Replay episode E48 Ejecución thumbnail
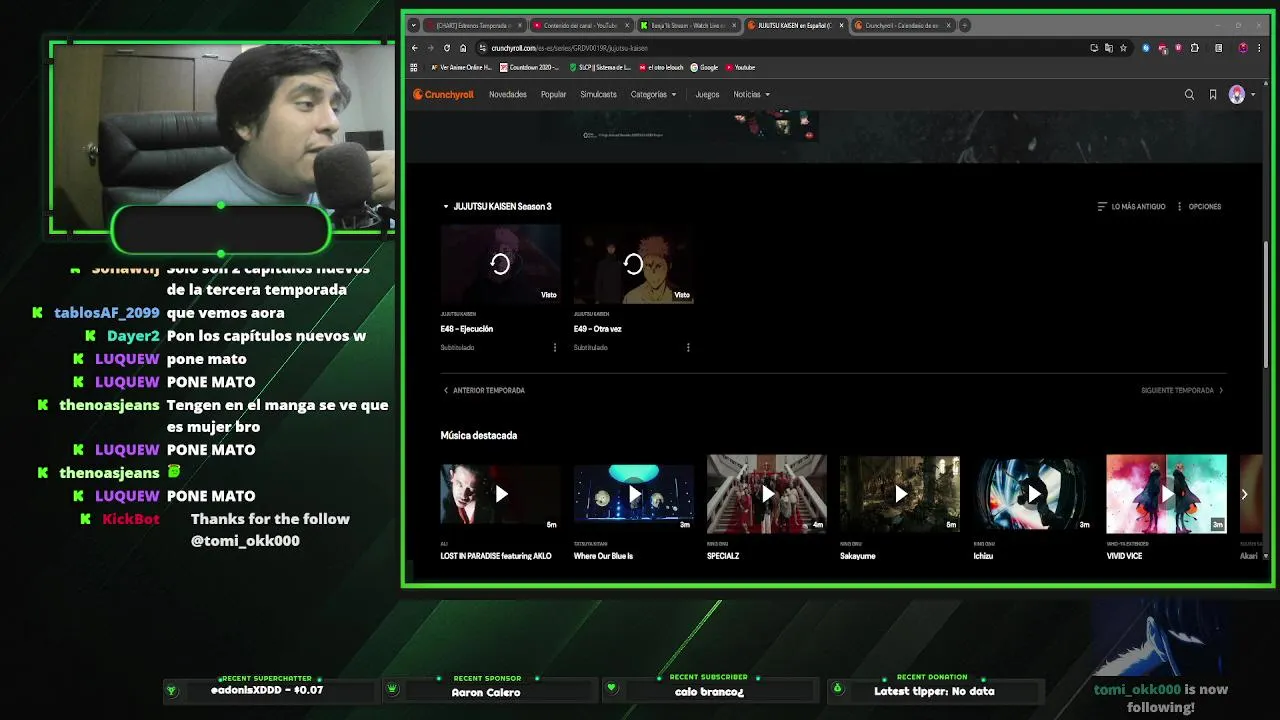This screenshot has width=1280, height=720. [500, 264]
